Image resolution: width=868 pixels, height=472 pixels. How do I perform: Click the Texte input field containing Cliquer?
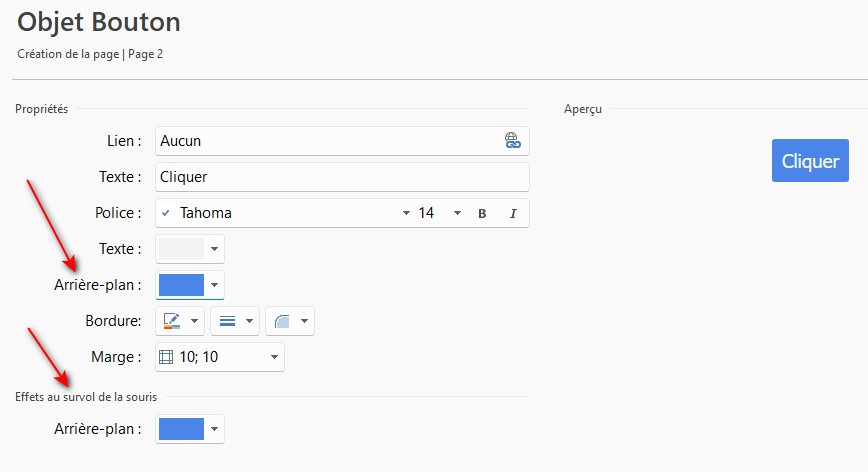point(342,177)
